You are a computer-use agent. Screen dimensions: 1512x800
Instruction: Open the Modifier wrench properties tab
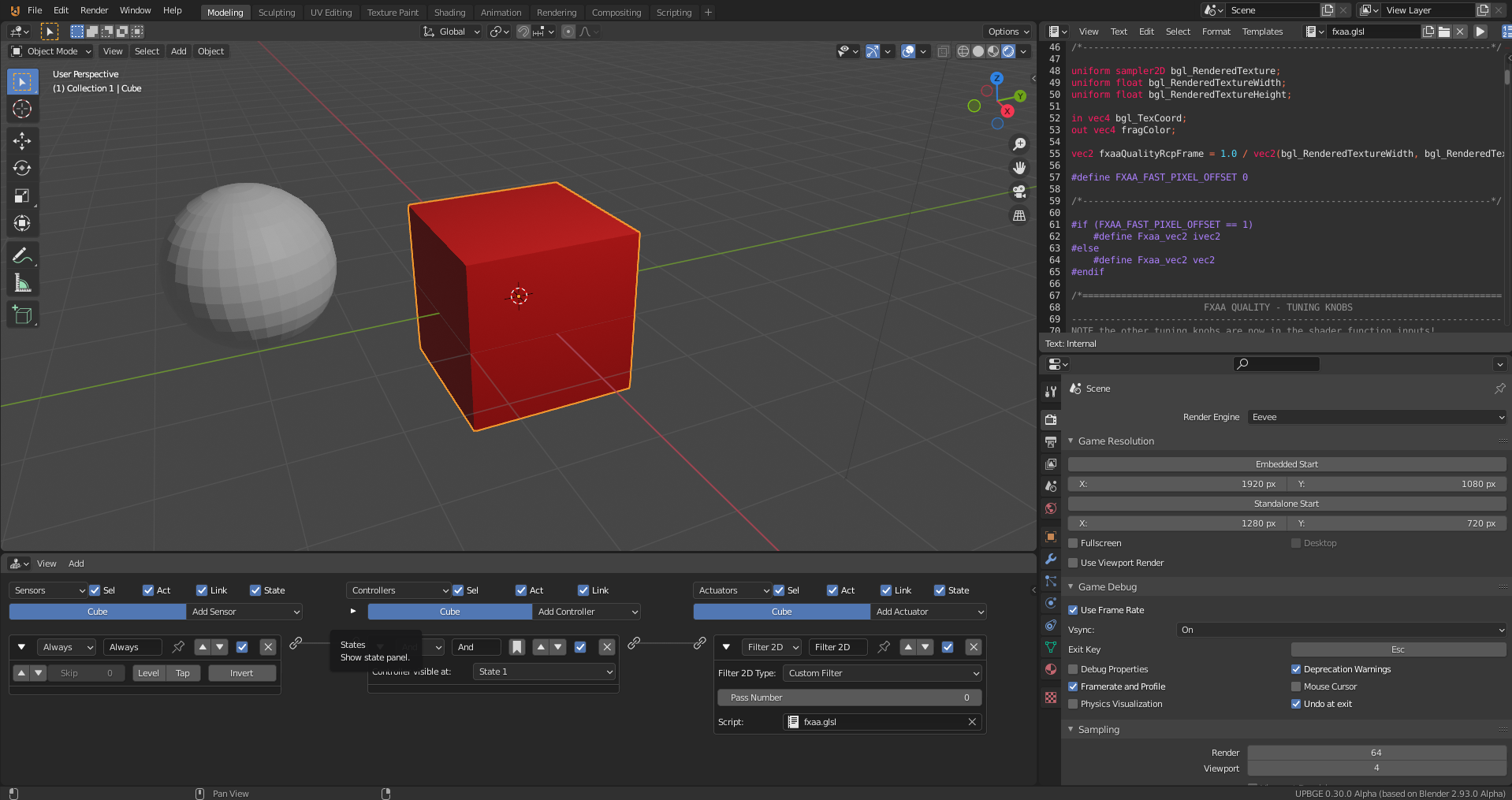pos(1051,559)
